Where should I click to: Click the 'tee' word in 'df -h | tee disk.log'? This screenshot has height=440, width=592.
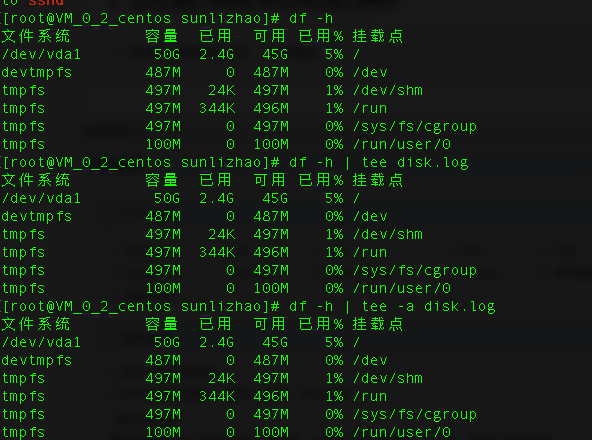[374, 163]
